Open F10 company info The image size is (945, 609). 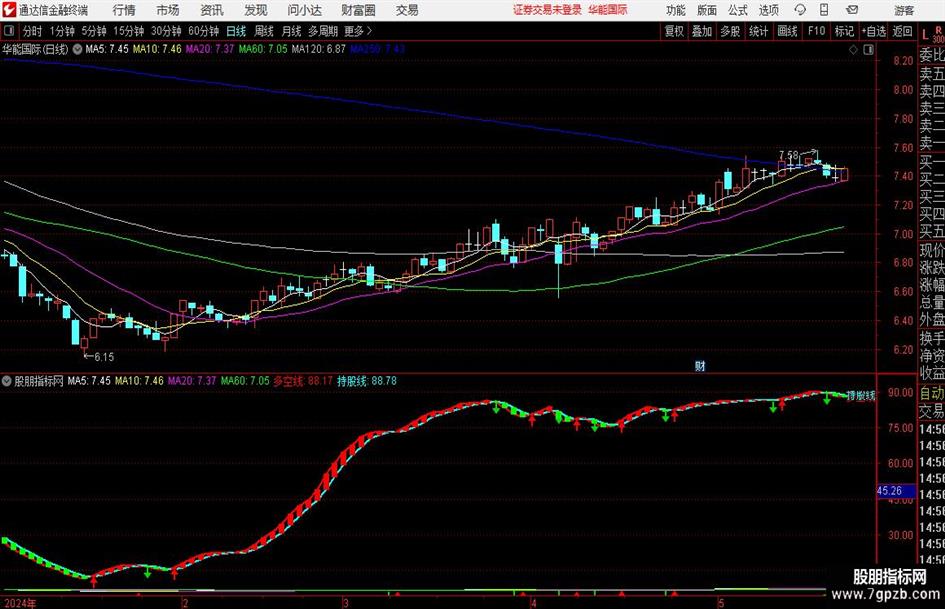[x=817, y=31]
